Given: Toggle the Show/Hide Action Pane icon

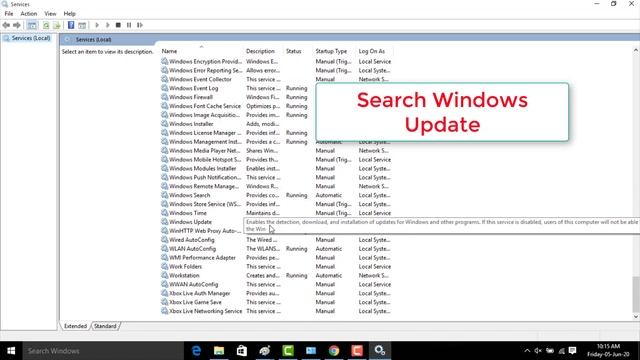Looking at the screenshot, I should [82, 25].
